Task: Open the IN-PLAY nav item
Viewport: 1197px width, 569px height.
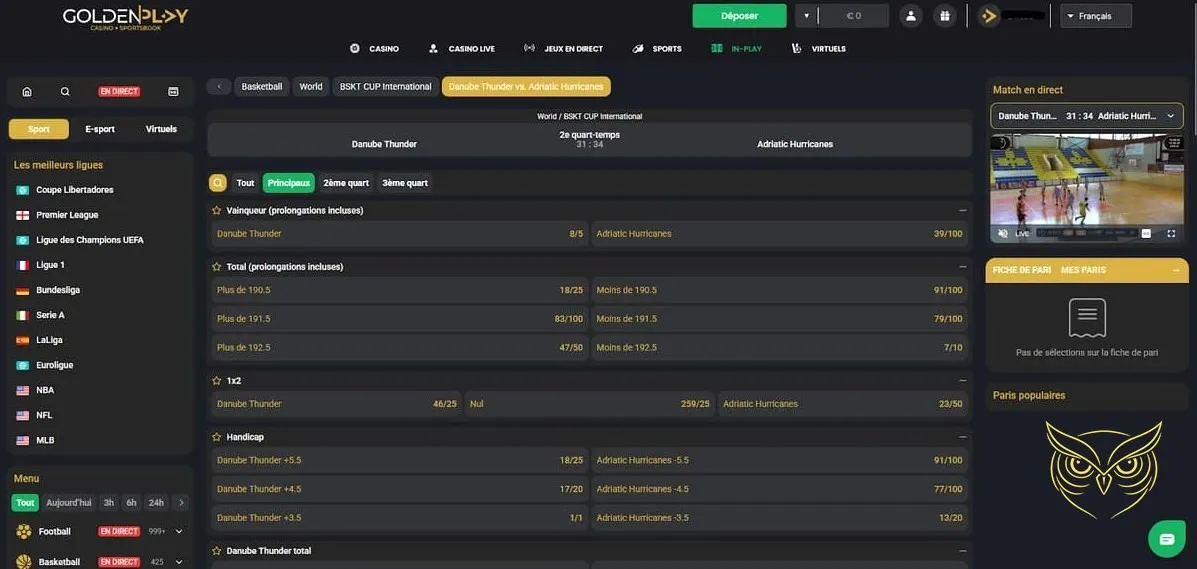Action: pyautogui.click(x=737, y=49)
